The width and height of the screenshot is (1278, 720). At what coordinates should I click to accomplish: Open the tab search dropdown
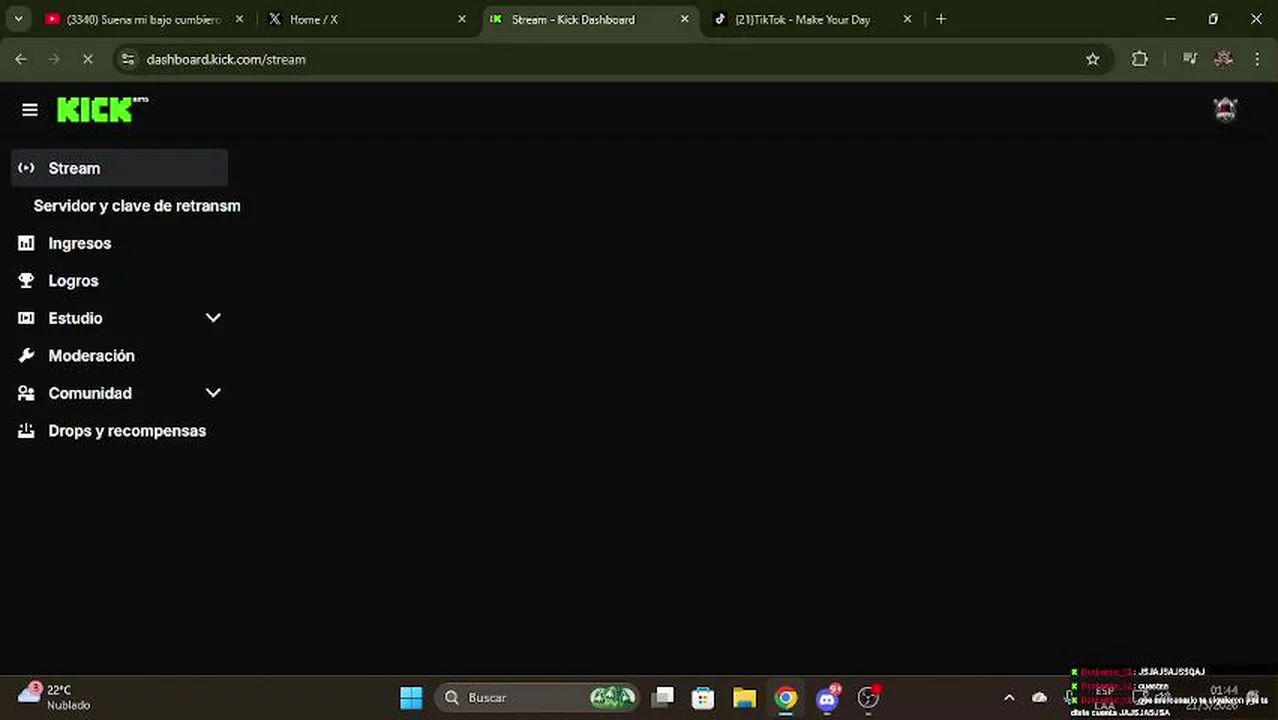[x=18, y=19]
